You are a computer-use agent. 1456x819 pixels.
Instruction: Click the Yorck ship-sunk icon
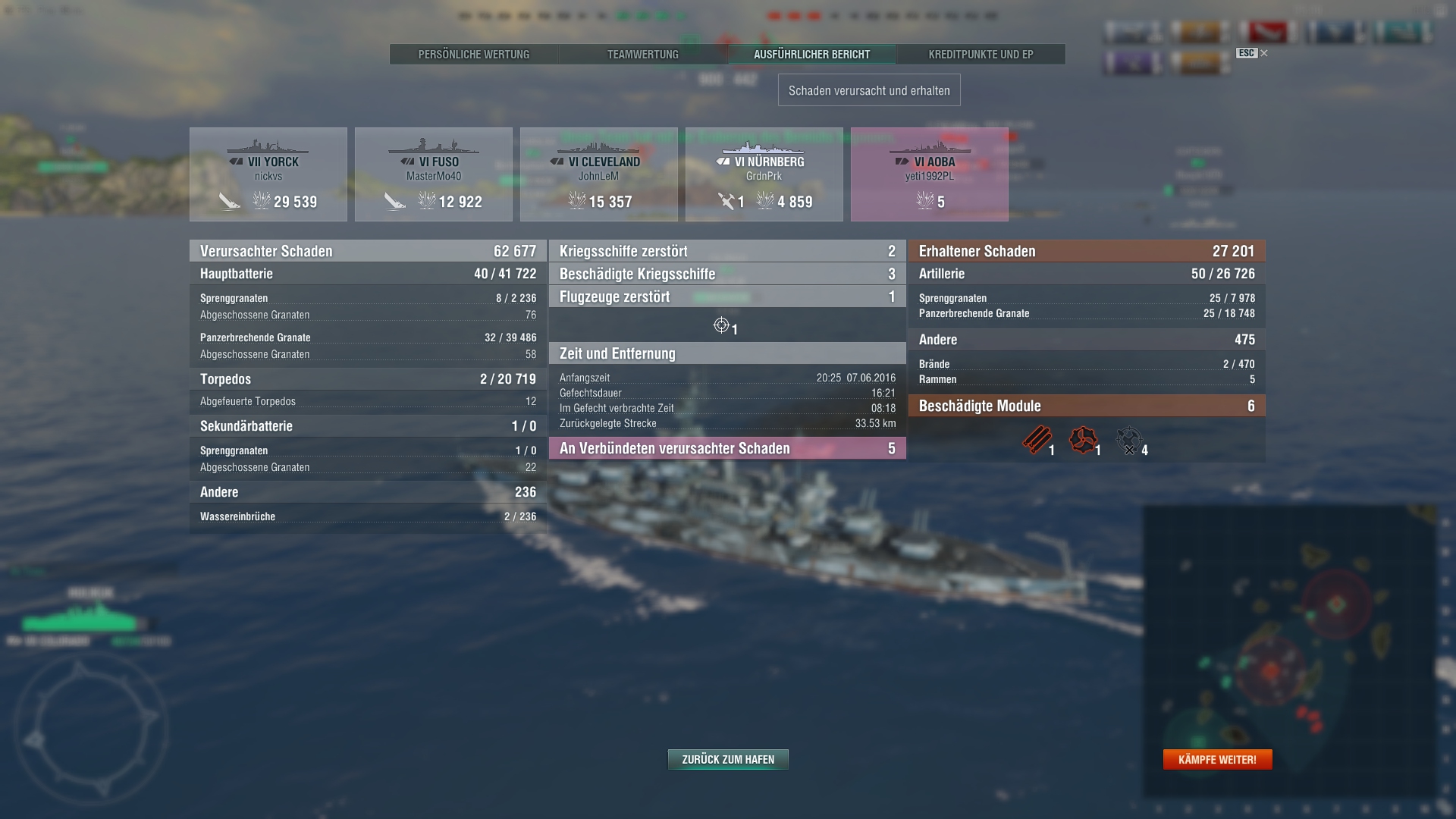(230, 201)
